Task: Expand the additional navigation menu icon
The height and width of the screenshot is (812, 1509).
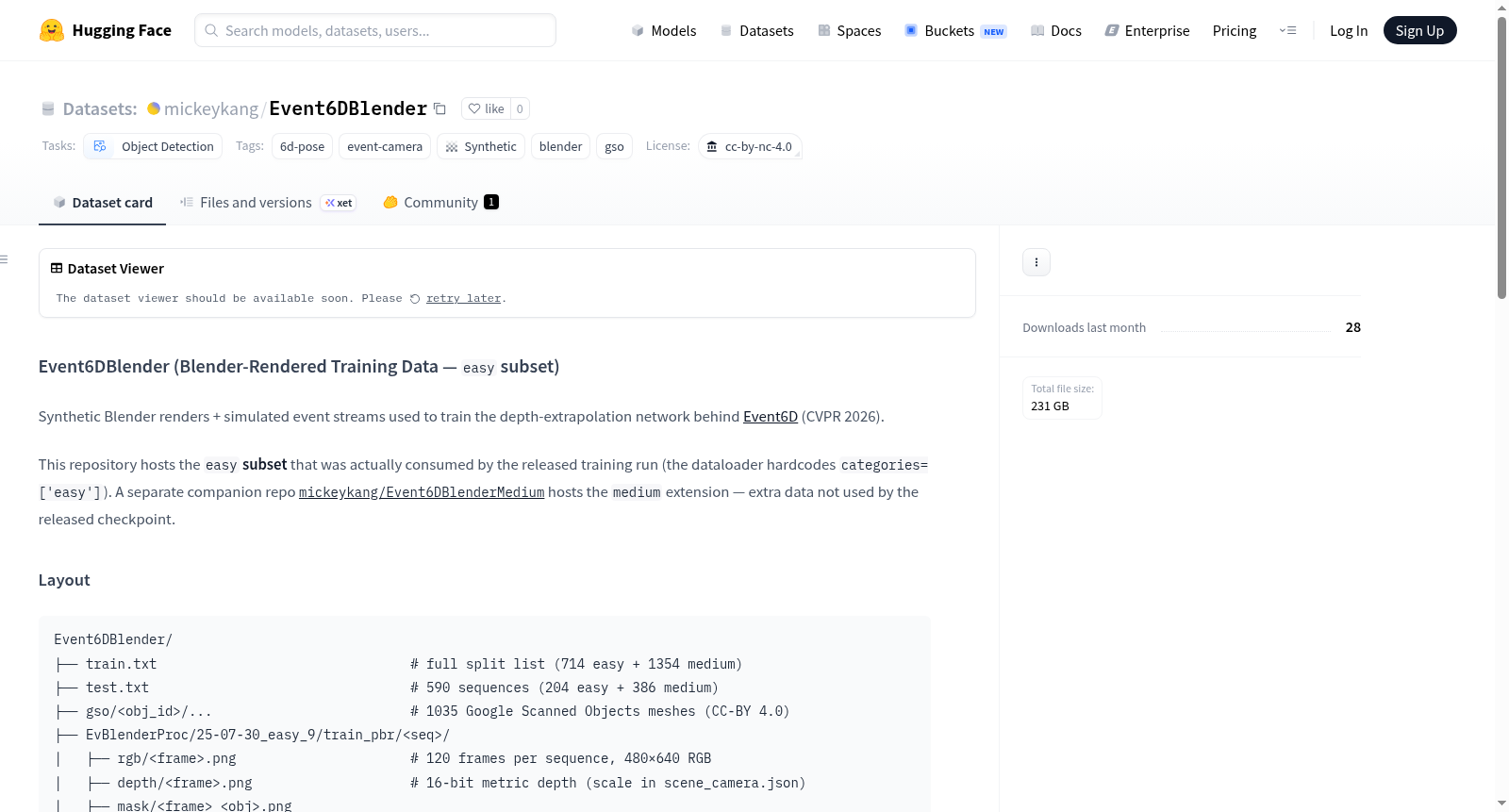Action: [x=1287, y=30]
